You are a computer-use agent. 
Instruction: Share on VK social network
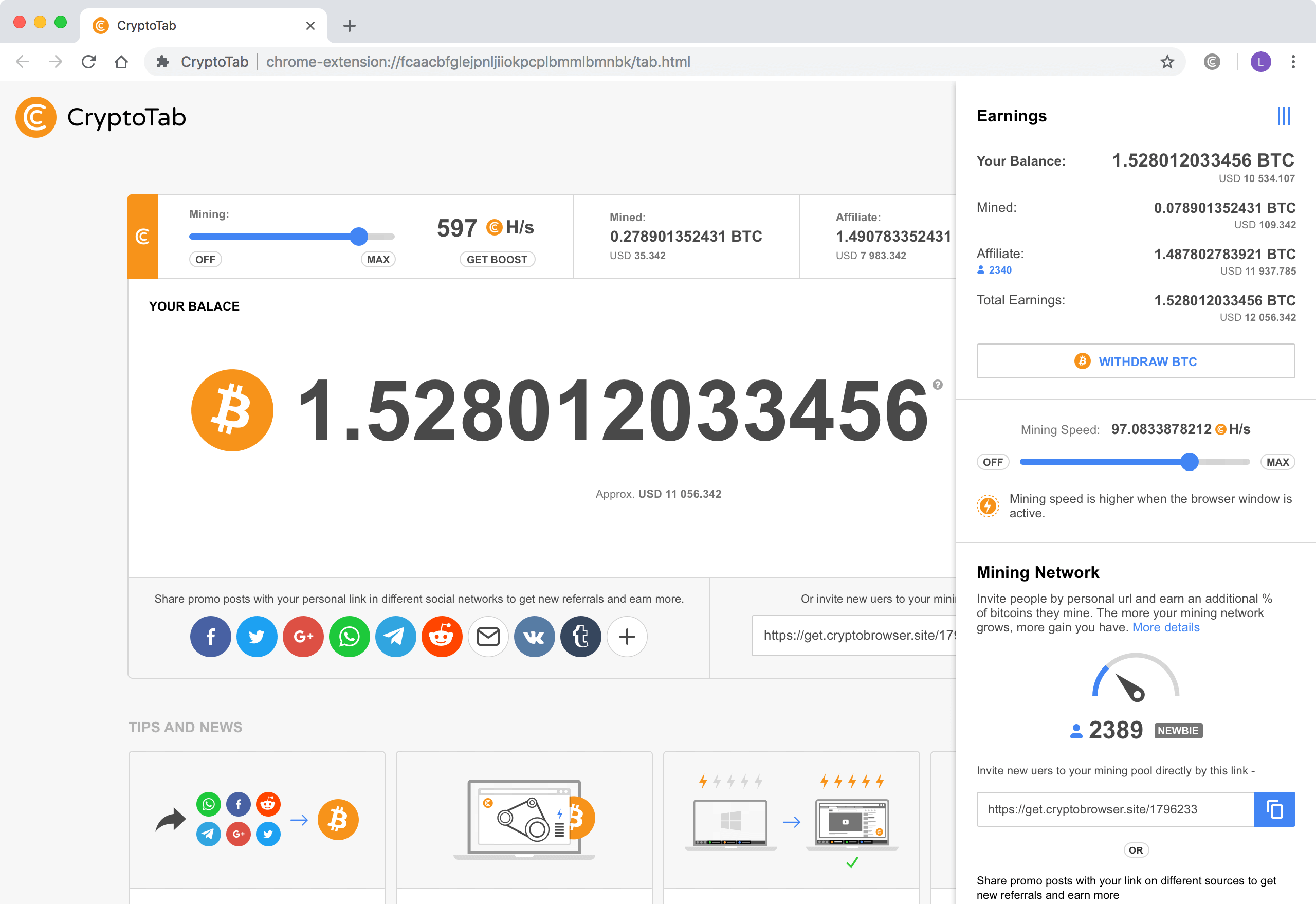[x=534, y=637]
